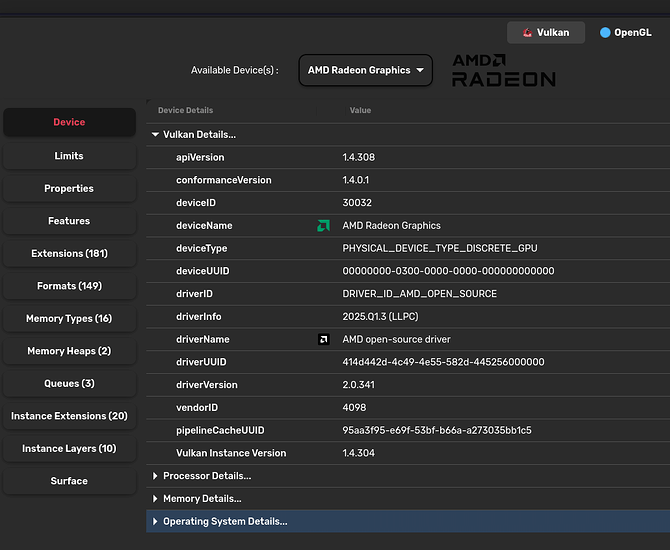Select the driverVersion value 2.0.341
Image resolution: width=670 pixels, height=550 pixels.
pos(359,385)
